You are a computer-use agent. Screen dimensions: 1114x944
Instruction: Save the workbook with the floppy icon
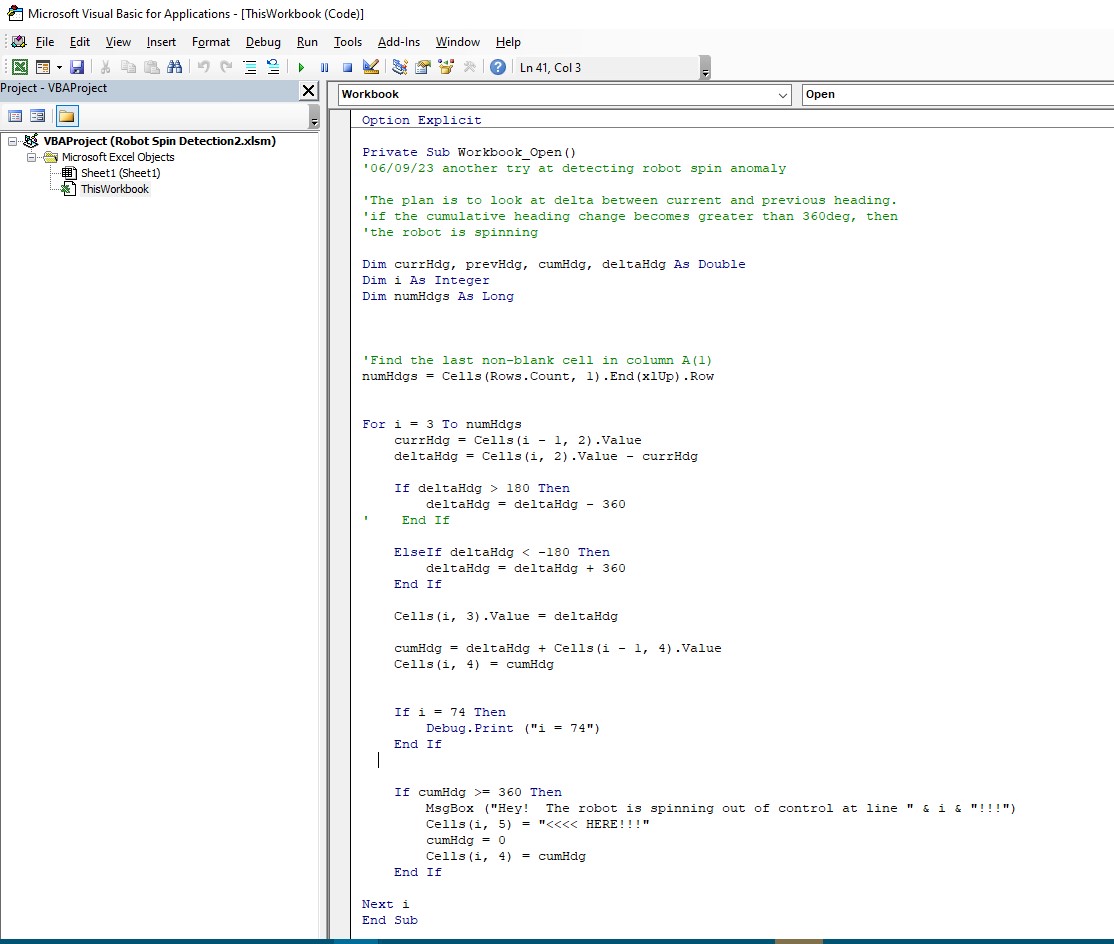[x=77, y=67]
